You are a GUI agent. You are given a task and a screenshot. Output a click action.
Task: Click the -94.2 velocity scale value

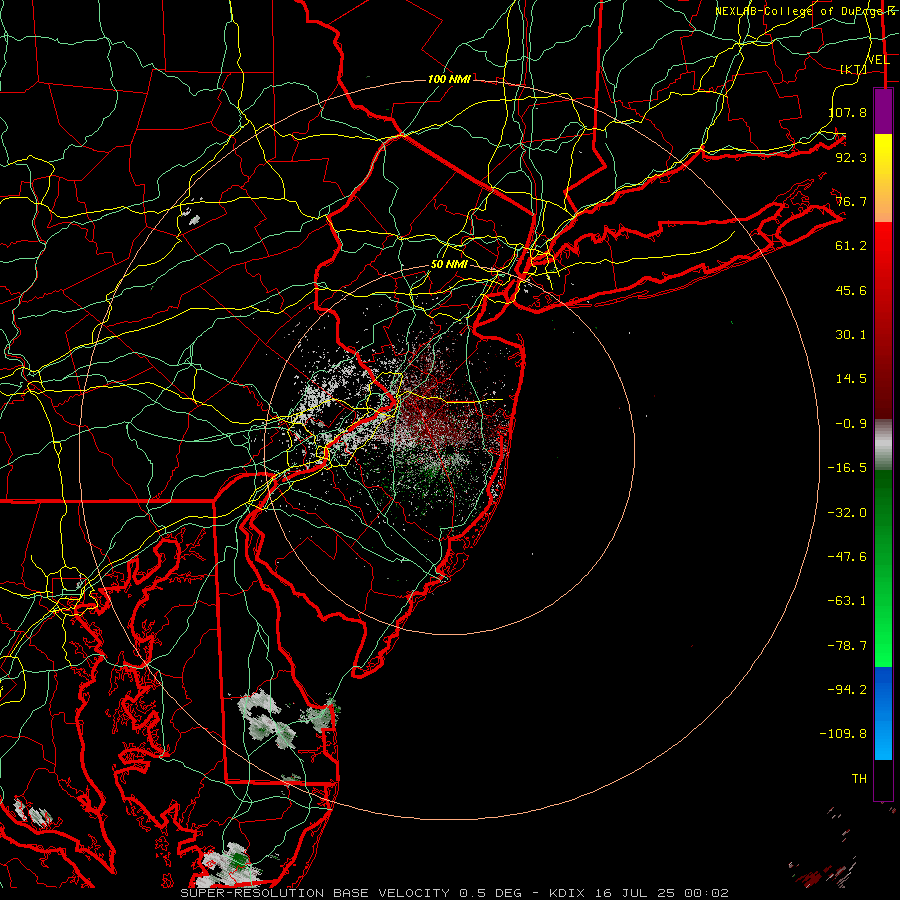(847, 690)
